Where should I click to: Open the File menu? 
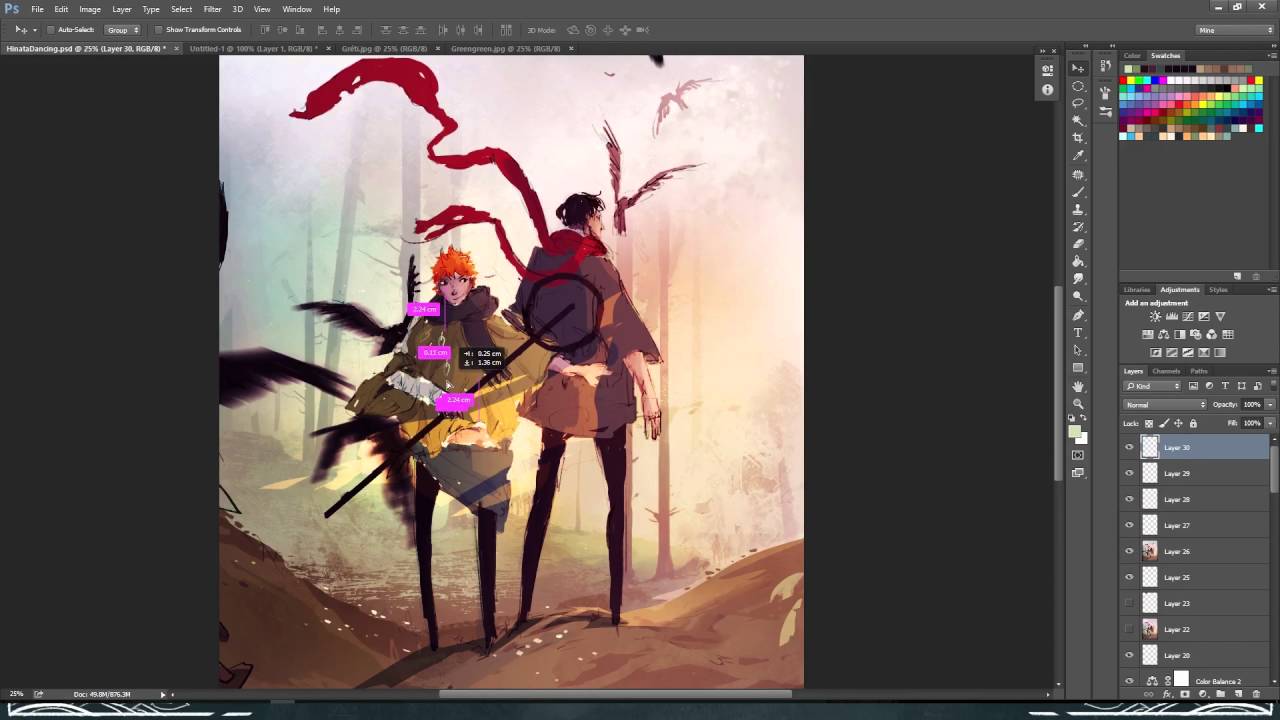[37, 9]
